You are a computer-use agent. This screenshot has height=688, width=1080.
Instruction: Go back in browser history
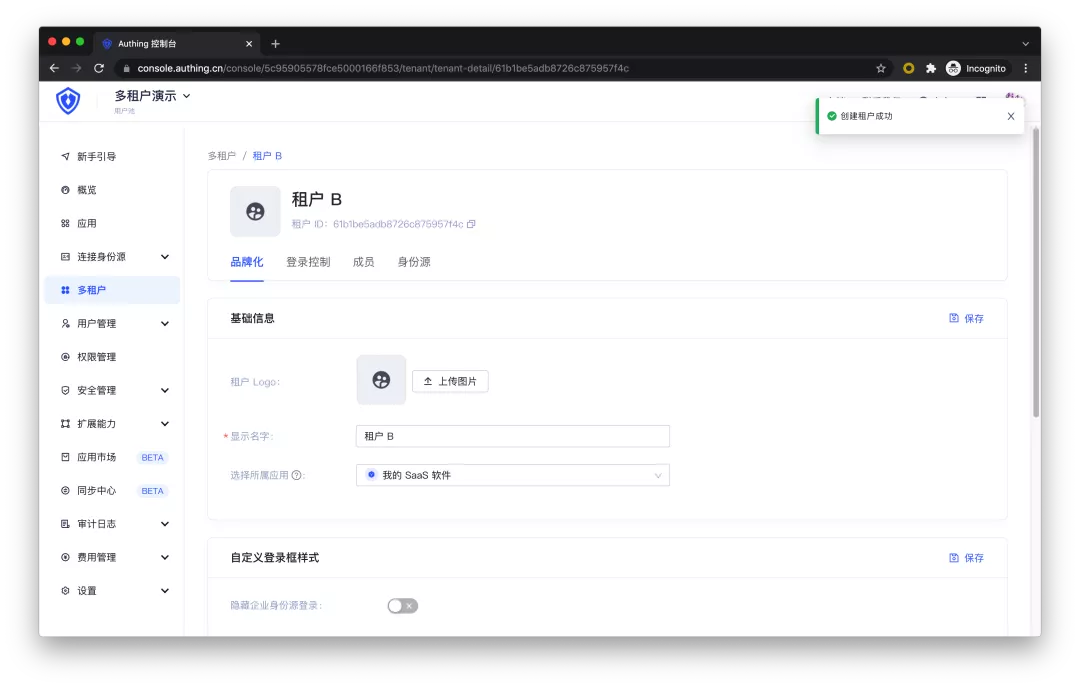pos(54,68)
